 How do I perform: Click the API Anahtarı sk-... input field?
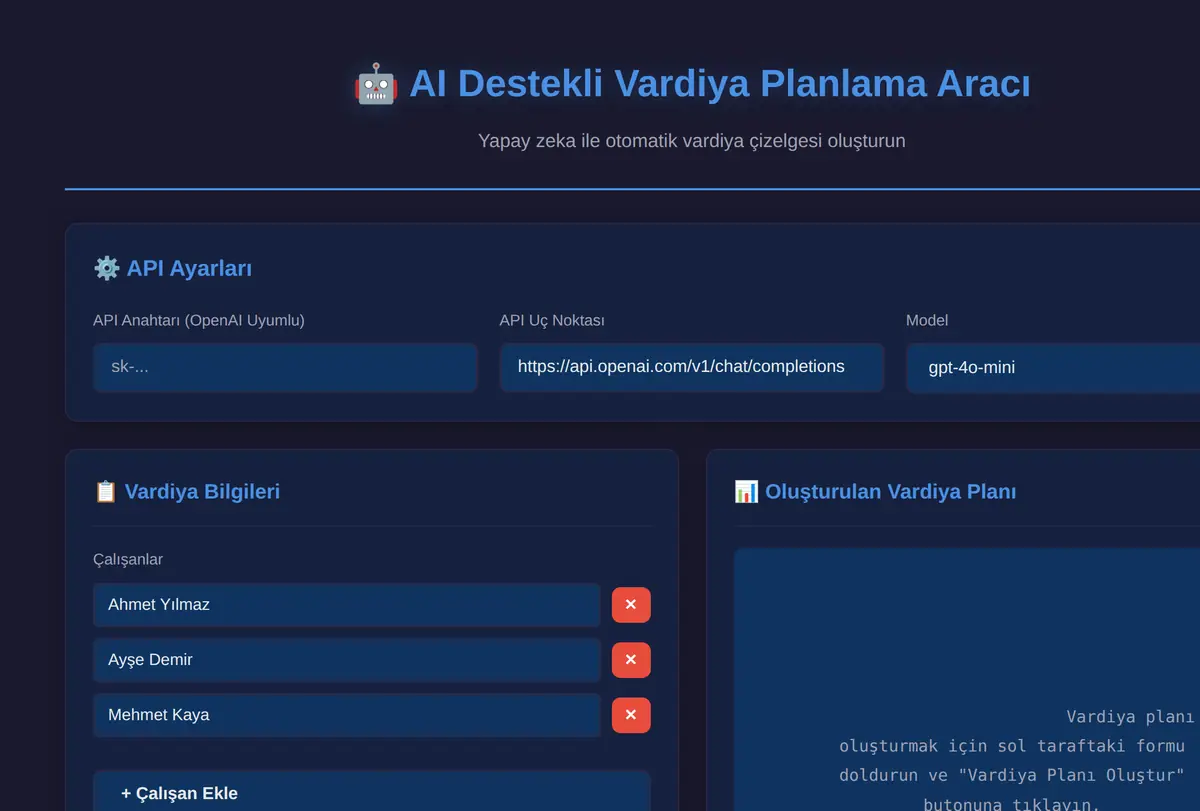(x=285, y=367)
